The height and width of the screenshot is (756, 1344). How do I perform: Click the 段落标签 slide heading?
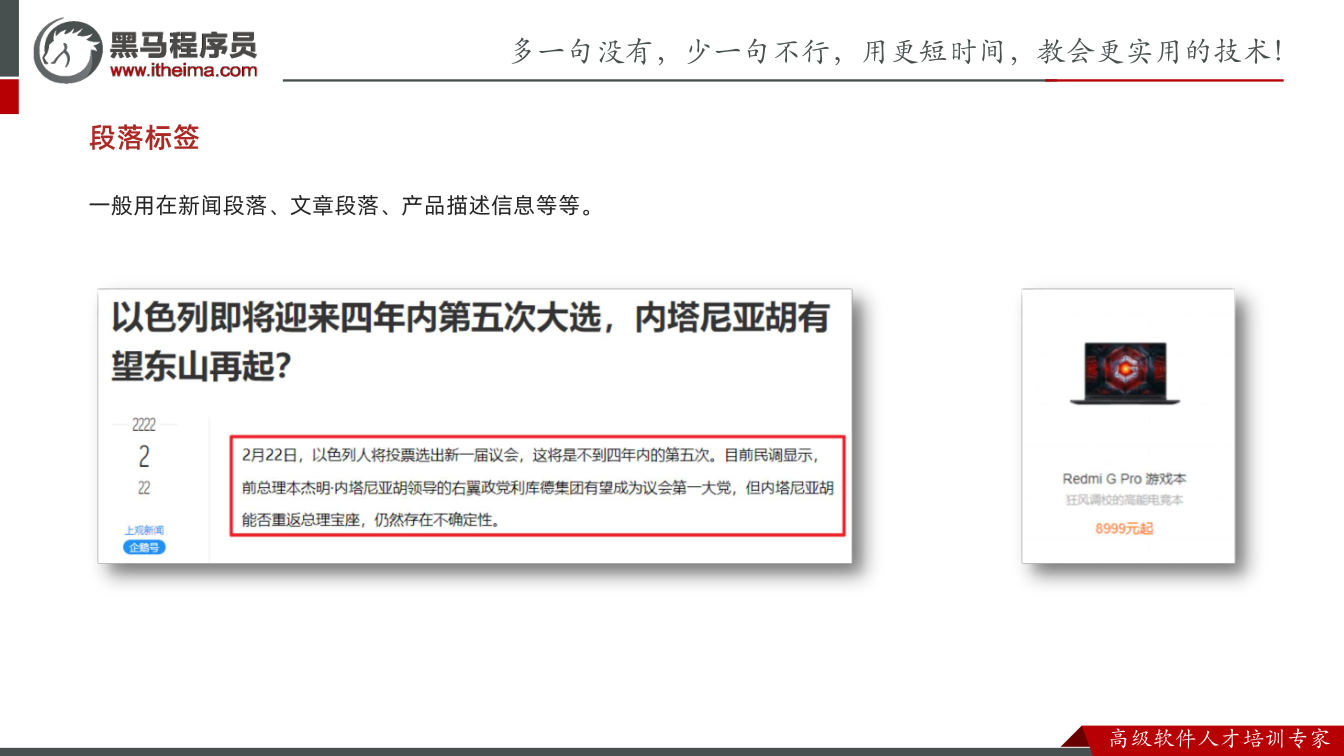(x=144, y=138)
